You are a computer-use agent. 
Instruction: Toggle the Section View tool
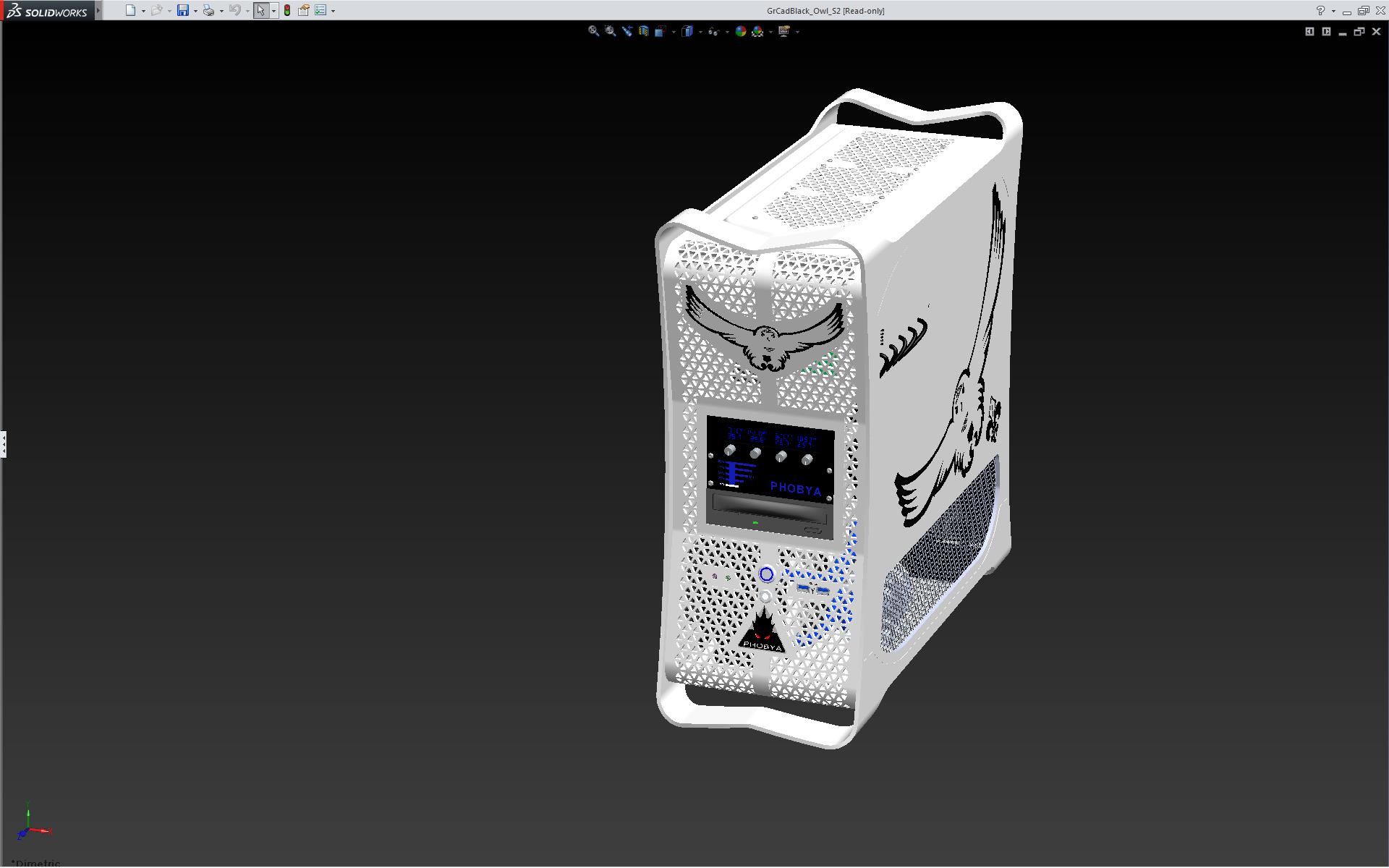click(x=643, y=31)
